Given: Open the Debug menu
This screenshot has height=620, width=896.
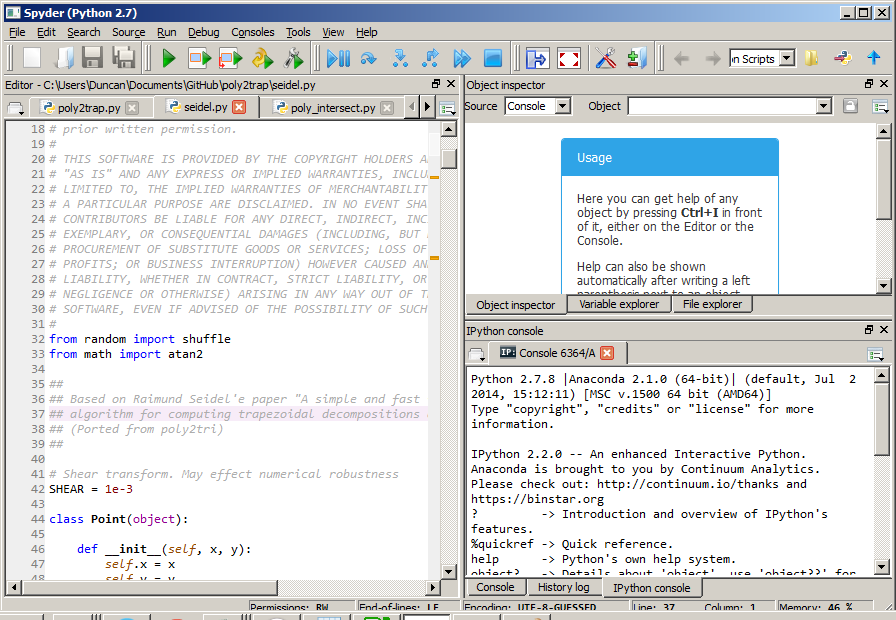Looking at the screenshot, I should pos(203,32).
